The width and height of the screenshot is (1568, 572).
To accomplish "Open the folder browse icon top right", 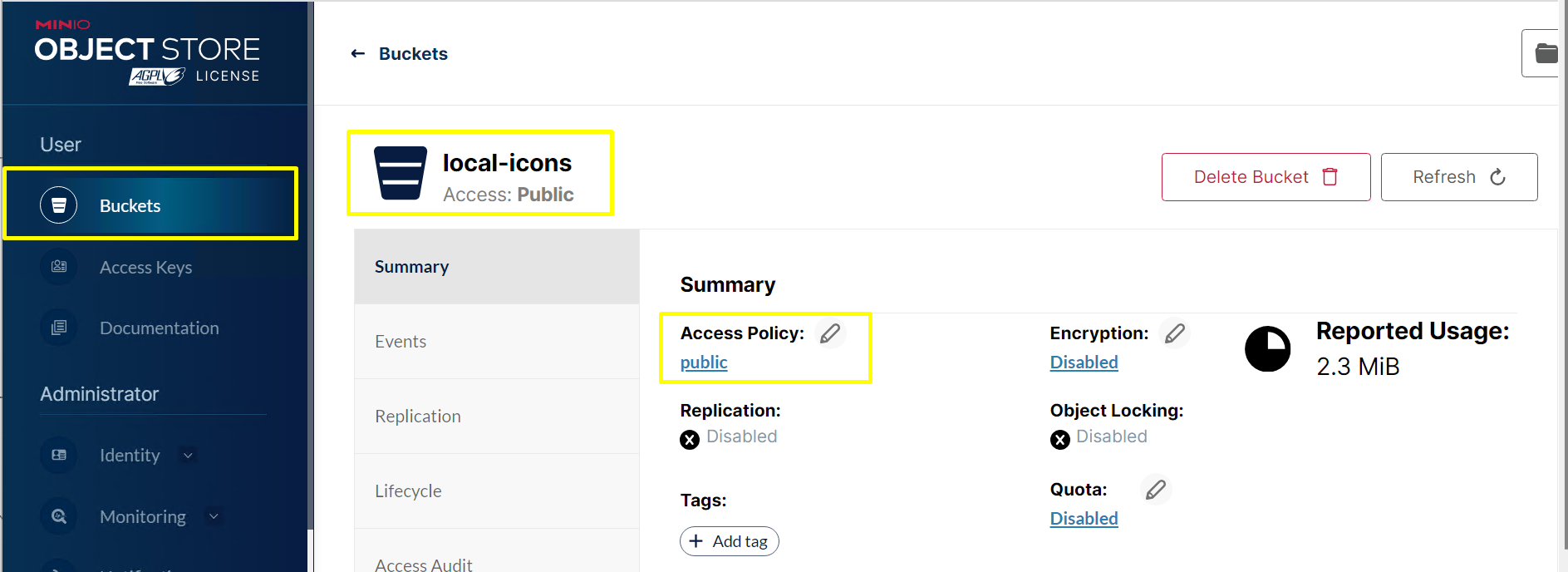I will (x=1546, y=54).
